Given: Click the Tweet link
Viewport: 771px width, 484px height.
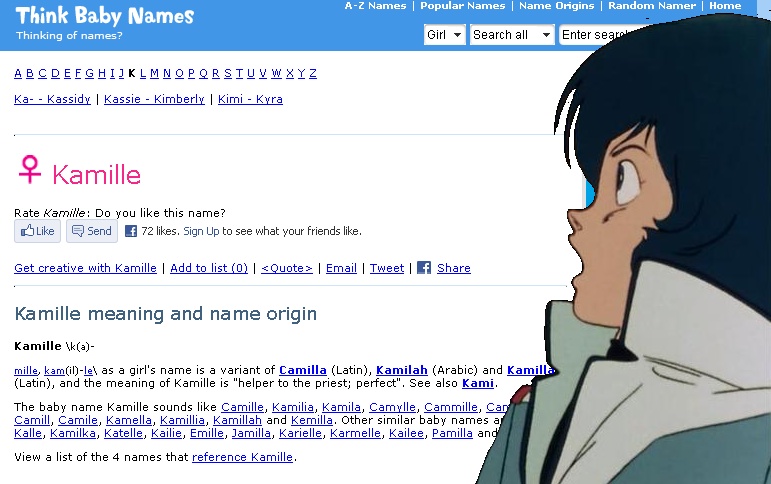Looking at the screenshot, I should [387, 268].
